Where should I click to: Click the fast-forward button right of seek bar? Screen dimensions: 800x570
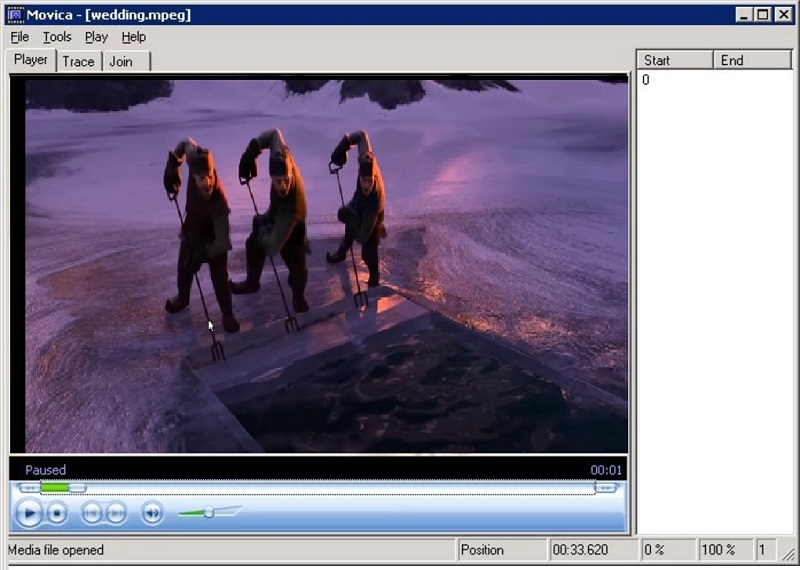point(606,488)
